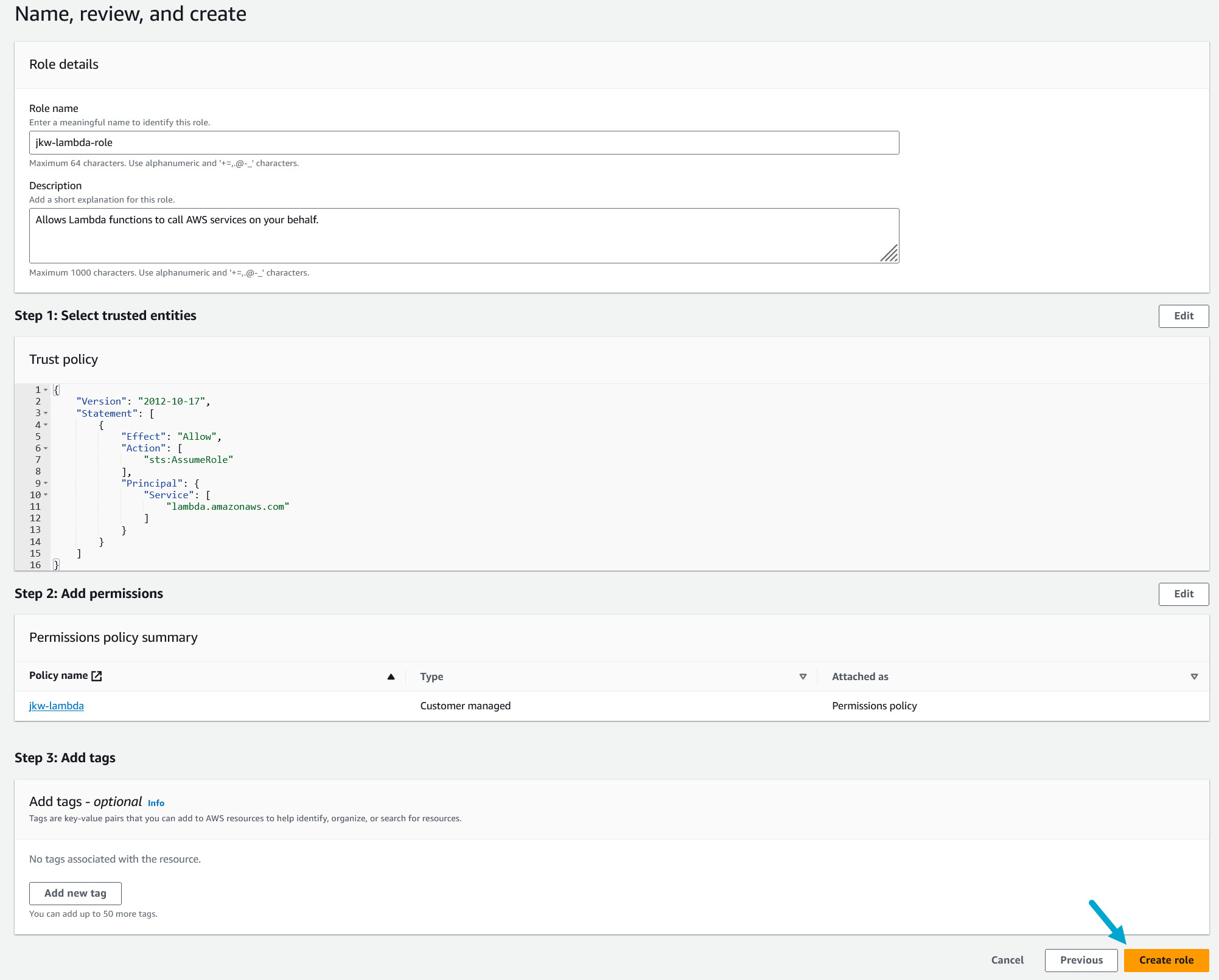The height and width of the screenshot is (980, 1219).
Task: Fold statement object on line 4
Action: (x=46, y=425)
